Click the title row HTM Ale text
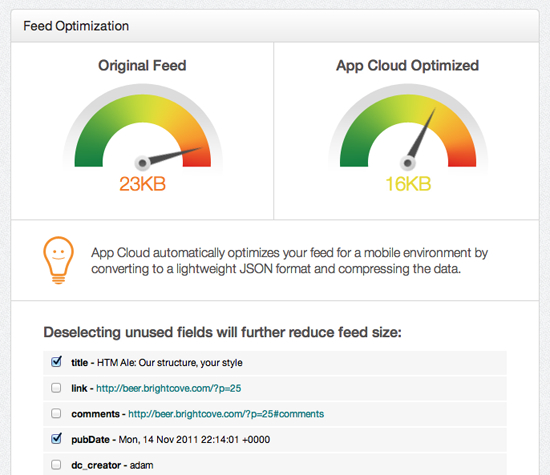Viewport: 550px width, 475px height. (169, 363)
